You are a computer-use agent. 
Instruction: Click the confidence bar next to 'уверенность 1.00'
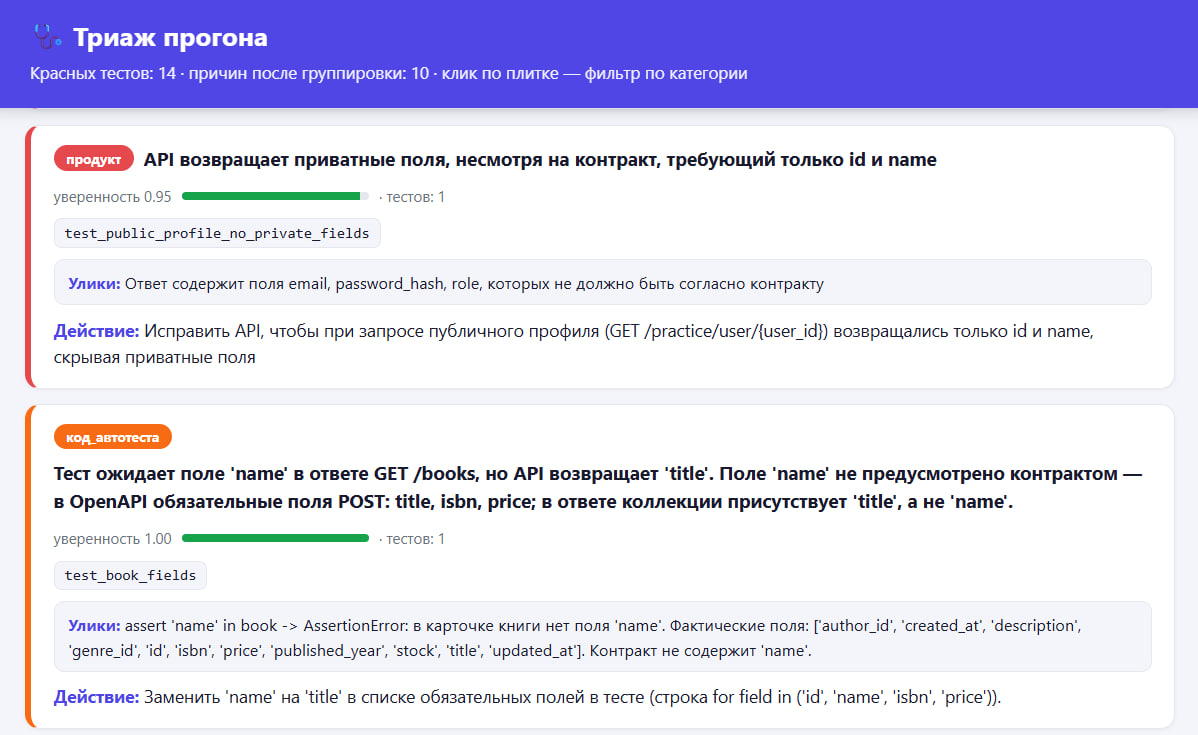click(275, 539)
